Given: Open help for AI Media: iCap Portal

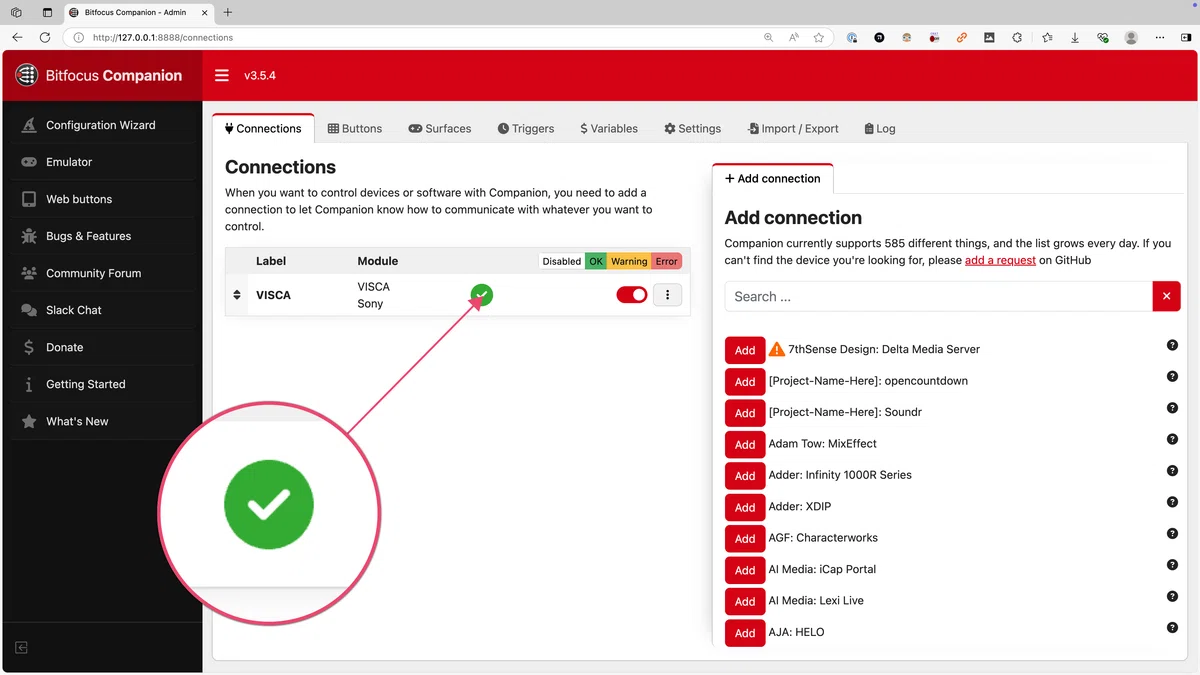Looking at the screenshot, I should pos(1172,565).
